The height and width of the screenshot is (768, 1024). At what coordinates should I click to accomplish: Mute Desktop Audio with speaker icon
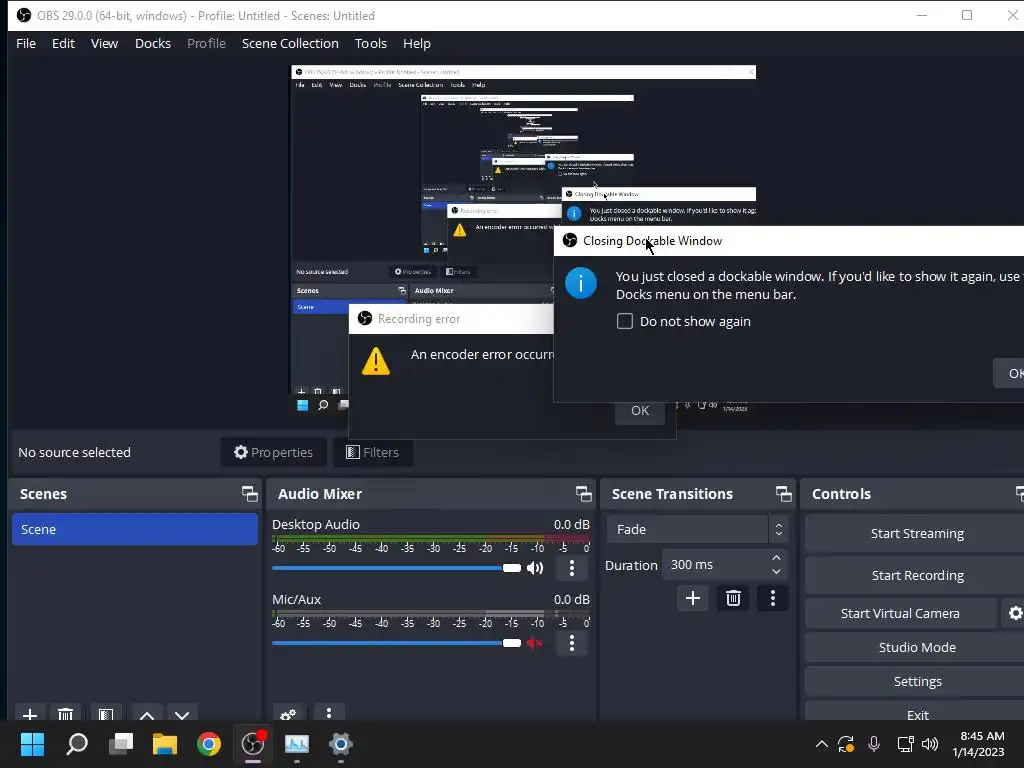point(535,568)
